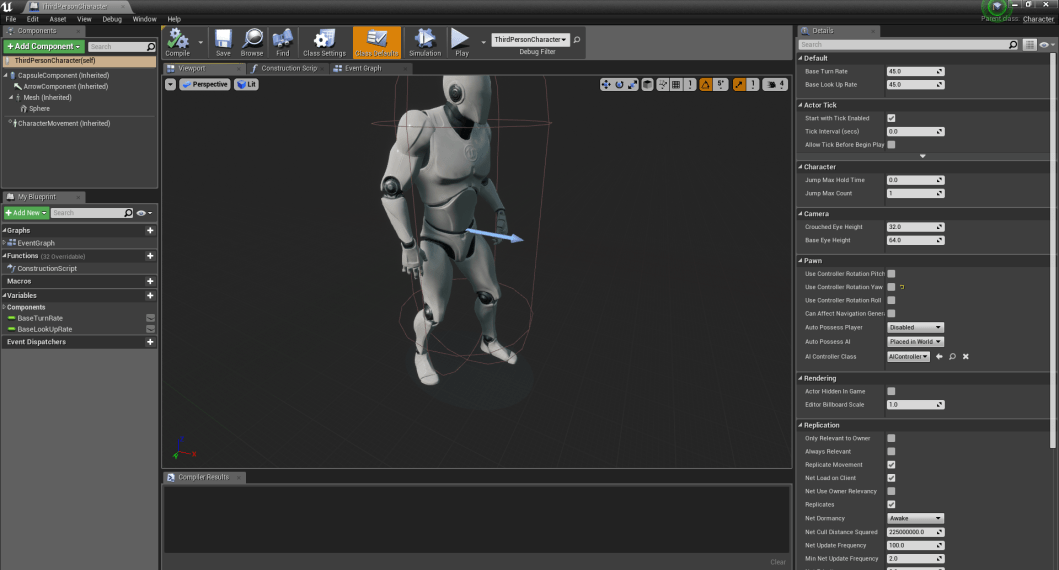This screenshot has width=1059, height=570.
Task: Enable Use Controller Rotation Pitch checkbox
Action: coord(891,273)
